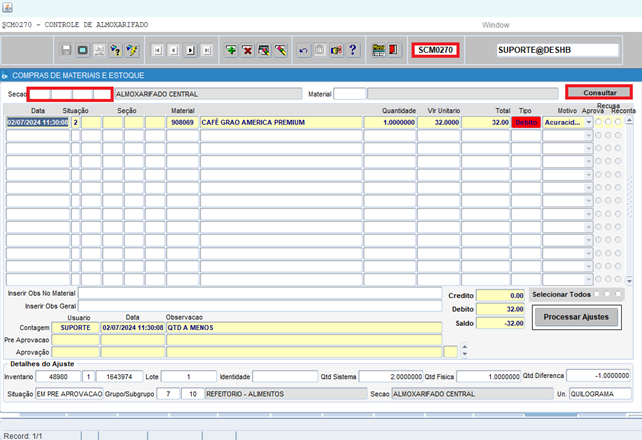642x440 pixels.
Task: Click up arrow stepper beside Aprovação field
Action: point(464,347)
